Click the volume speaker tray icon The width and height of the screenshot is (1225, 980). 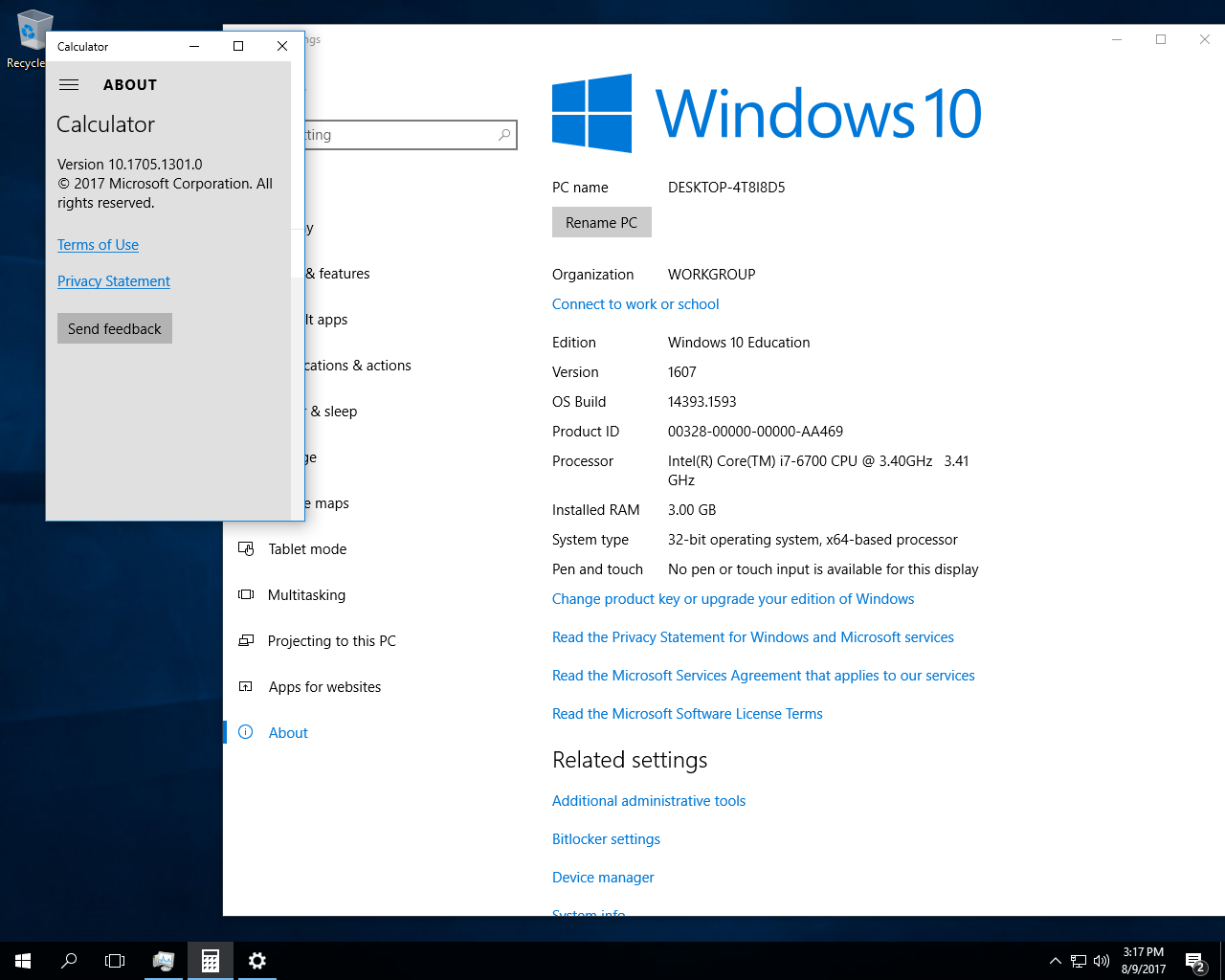coord(1102,961)
